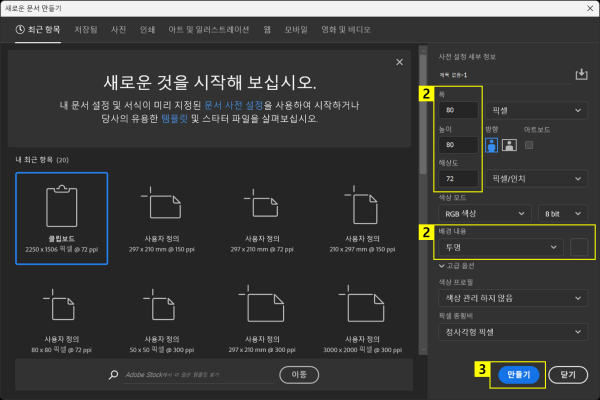Select landscape orientation icon
600x400 pixels.
509,145
